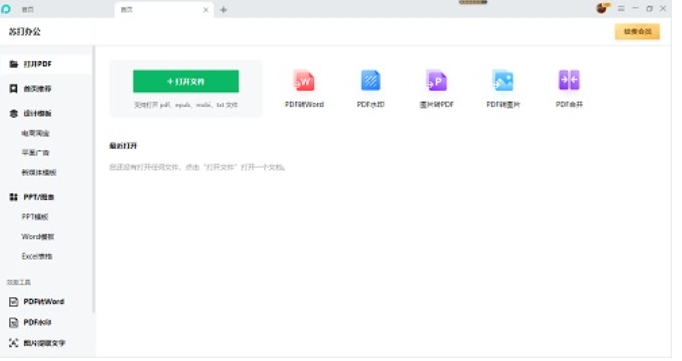
Task: Open Excel表格 sidebar entry
Action: [x=37, y=256]
